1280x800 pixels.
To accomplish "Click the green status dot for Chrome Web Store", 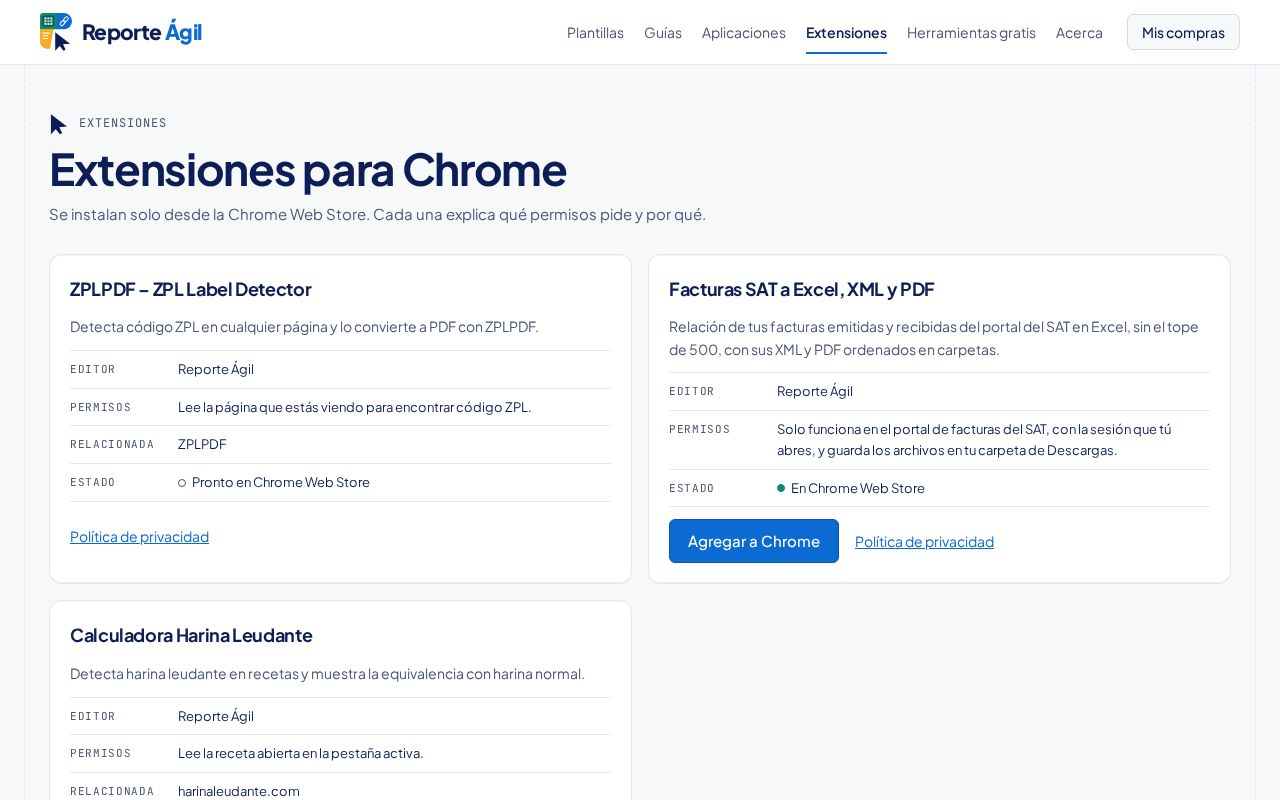I will pyautogui.click(x=781, y=488).
